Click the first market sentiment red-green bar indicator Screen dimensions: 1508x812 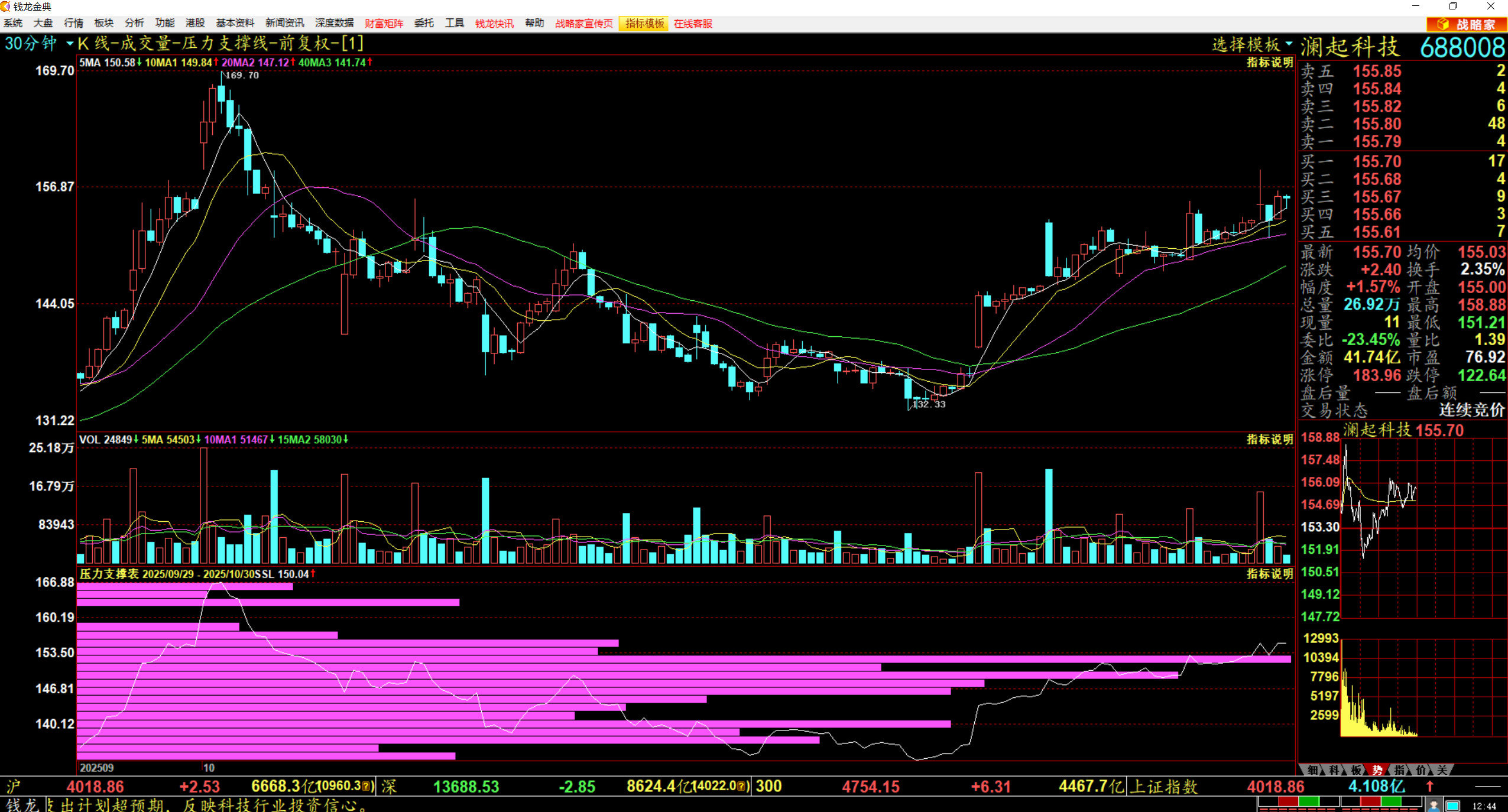coord(1298,802)
